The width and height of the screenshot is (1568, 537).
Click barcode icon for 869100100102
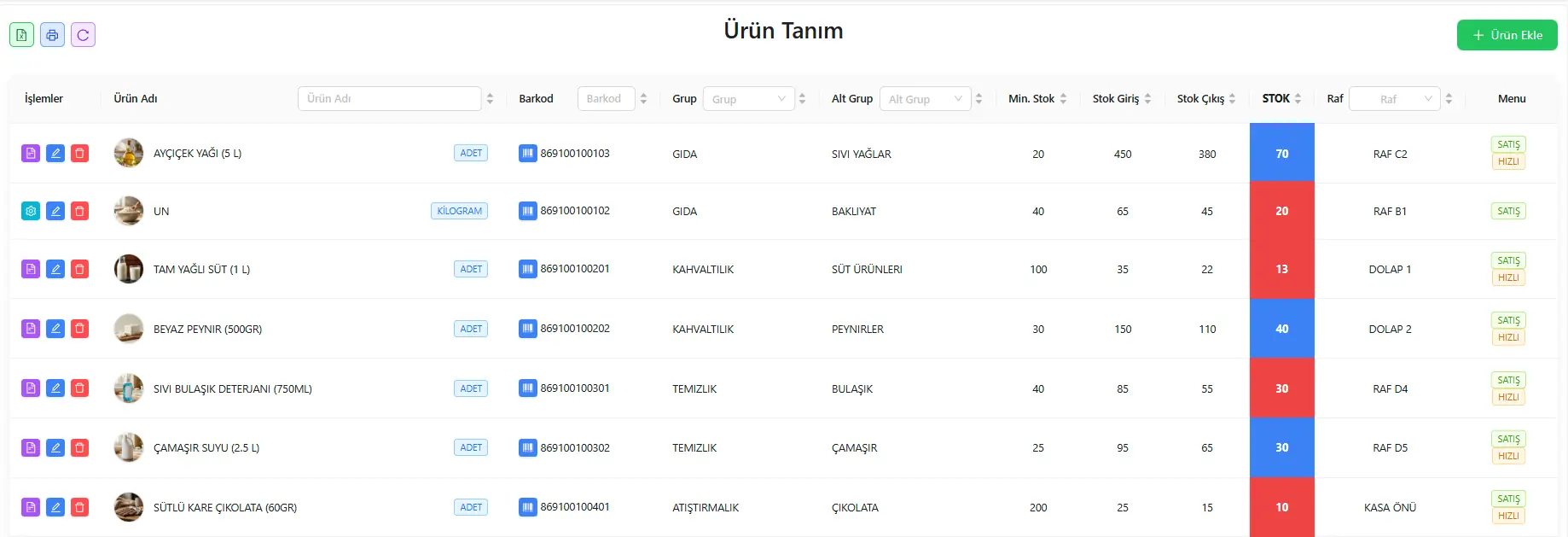tap(528, 211)
